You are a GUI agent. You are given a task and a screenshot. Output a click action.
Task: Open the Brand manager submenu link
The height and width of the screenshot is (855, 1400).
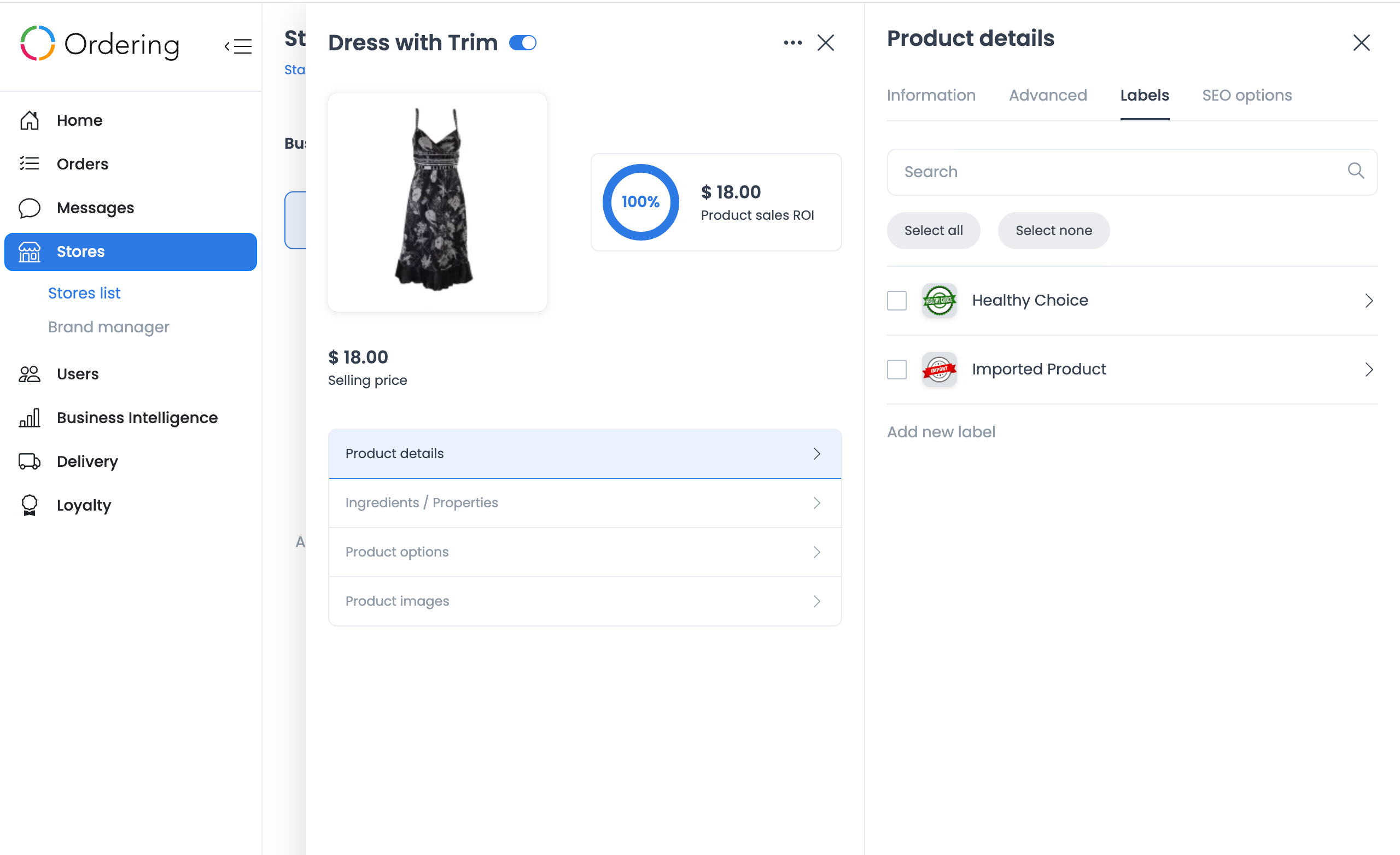[x=108, y=327]
